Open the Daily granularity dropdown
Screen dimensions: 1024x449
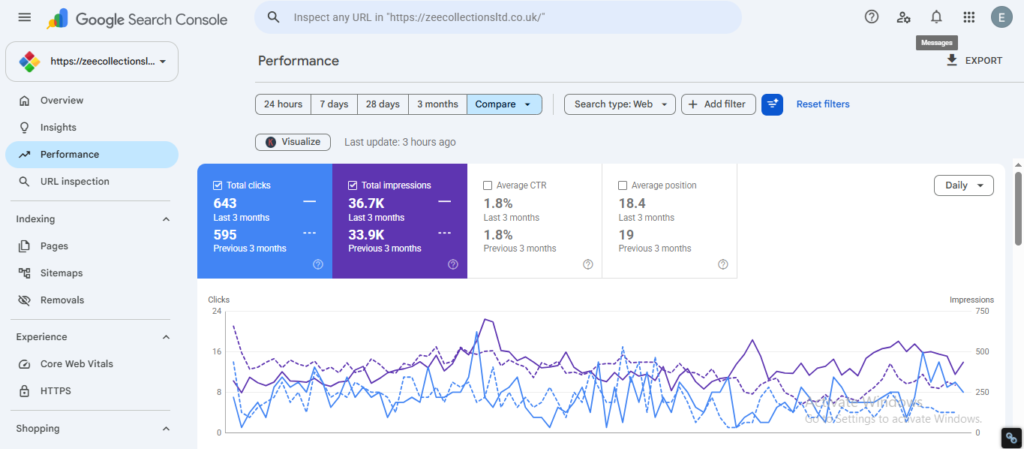[x=964, y=185]
